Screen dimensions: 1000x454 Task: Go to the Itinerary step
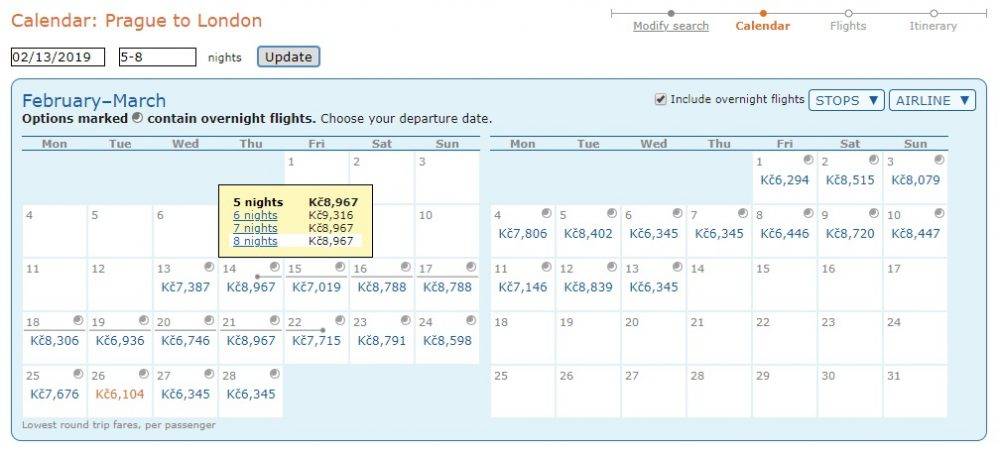[932, 26]
